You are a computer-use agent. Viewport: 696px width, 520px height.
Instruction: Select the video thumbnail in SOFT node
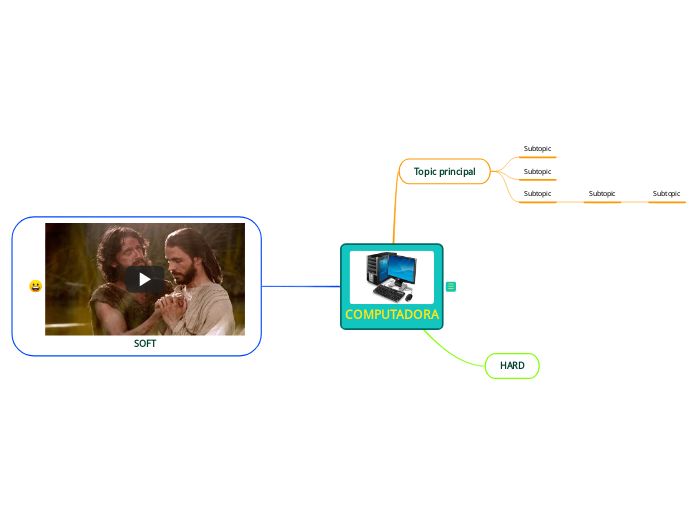[145, 279]
